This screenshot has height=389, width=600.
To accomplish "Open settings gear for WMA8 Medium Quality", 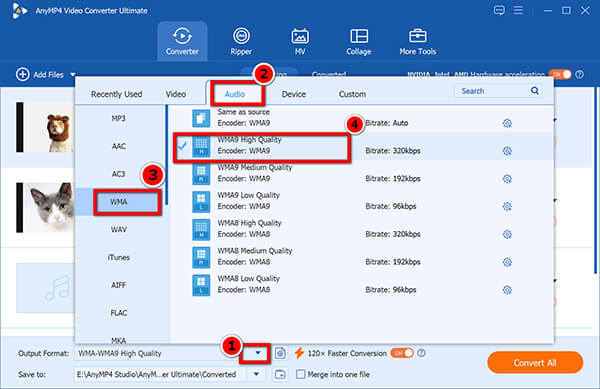I will 507,262.
